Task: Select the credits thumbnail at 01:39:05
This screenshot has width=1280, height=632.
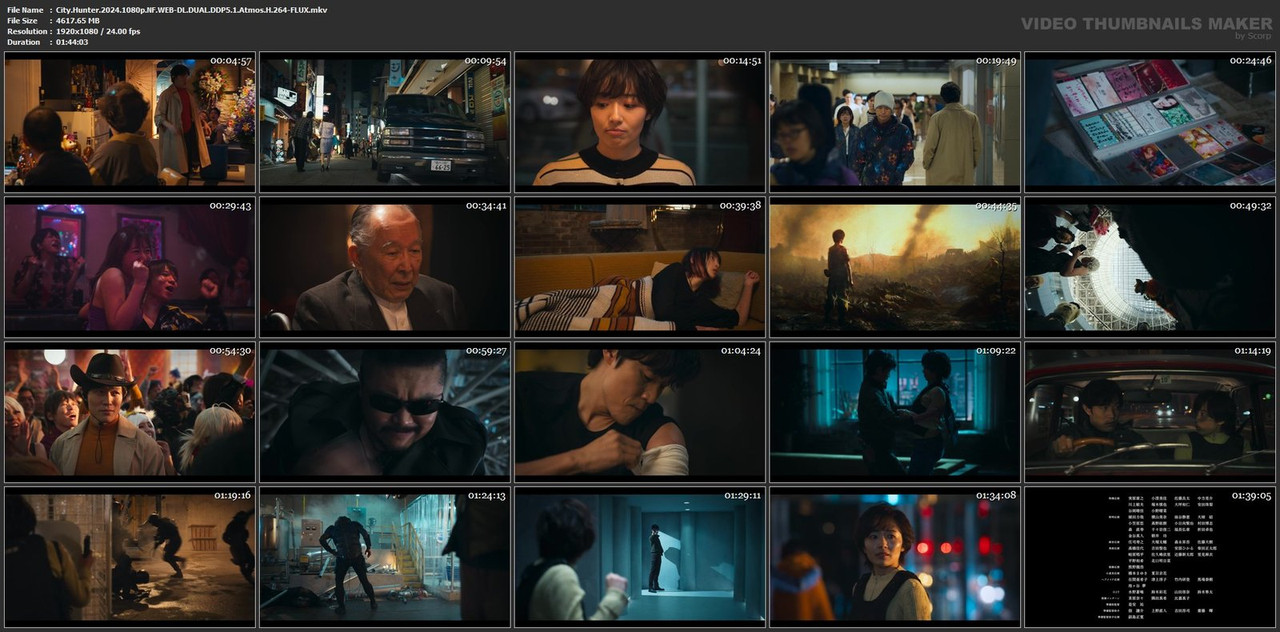Action: tap(1150, 556)
